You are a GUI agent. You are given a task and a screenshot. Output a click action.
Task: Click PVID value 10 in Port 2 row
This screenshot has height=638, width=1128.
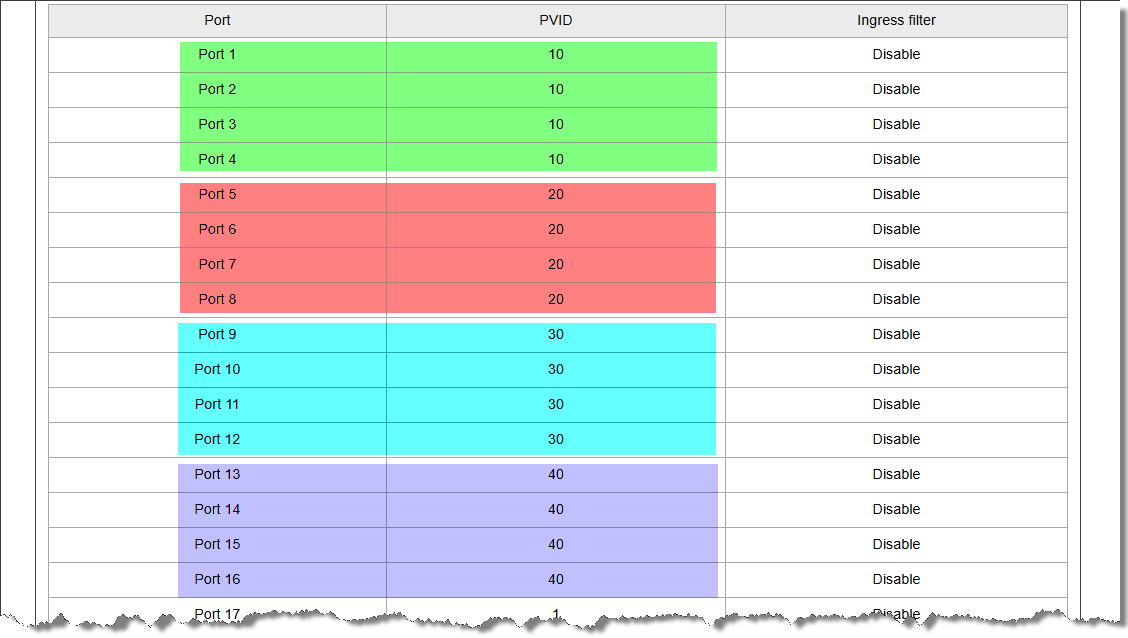(x=555, y=90)
